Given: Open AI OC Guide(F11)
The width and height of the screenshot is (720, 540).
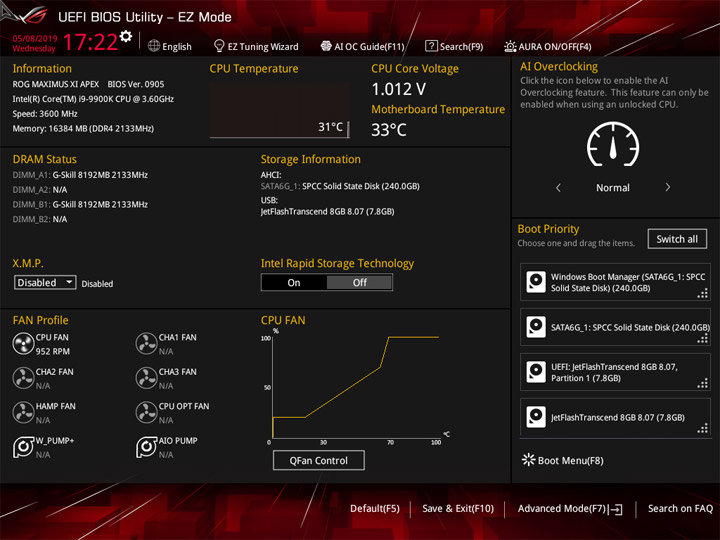Looking at the screenshot, I should (x=363, y=46).
